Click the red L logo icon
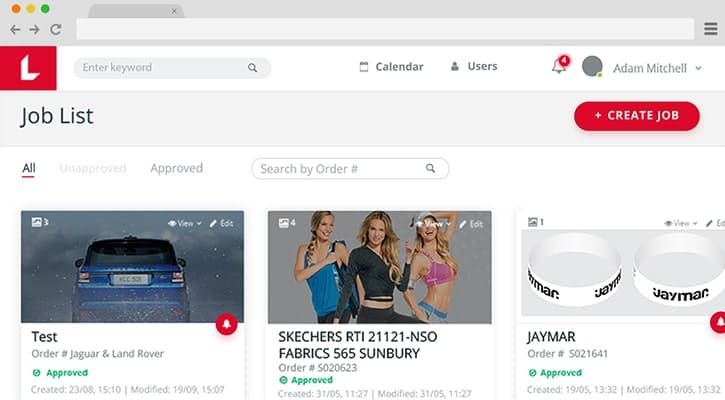The width and height of the screenshot is (725, 400). pos(28,68)
